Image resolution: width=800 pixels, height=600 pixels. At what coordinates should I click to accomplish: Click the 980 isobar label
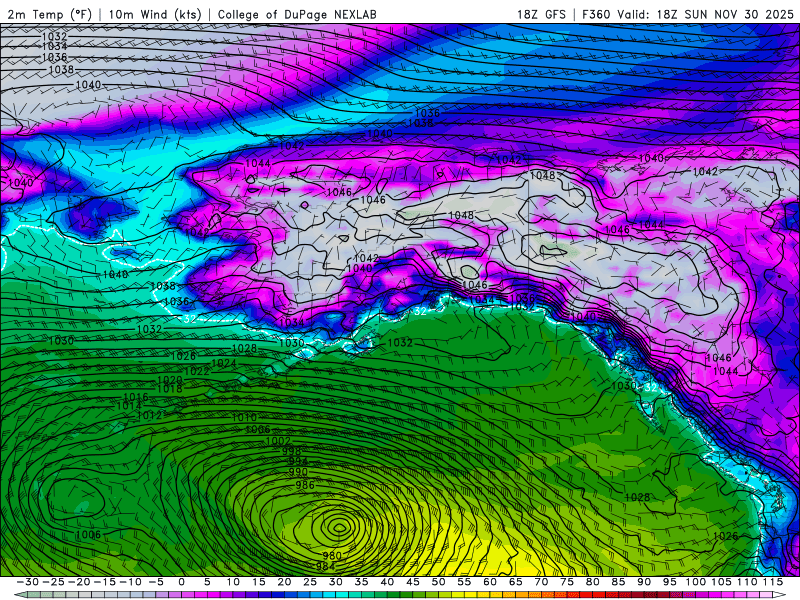[332, 556]
